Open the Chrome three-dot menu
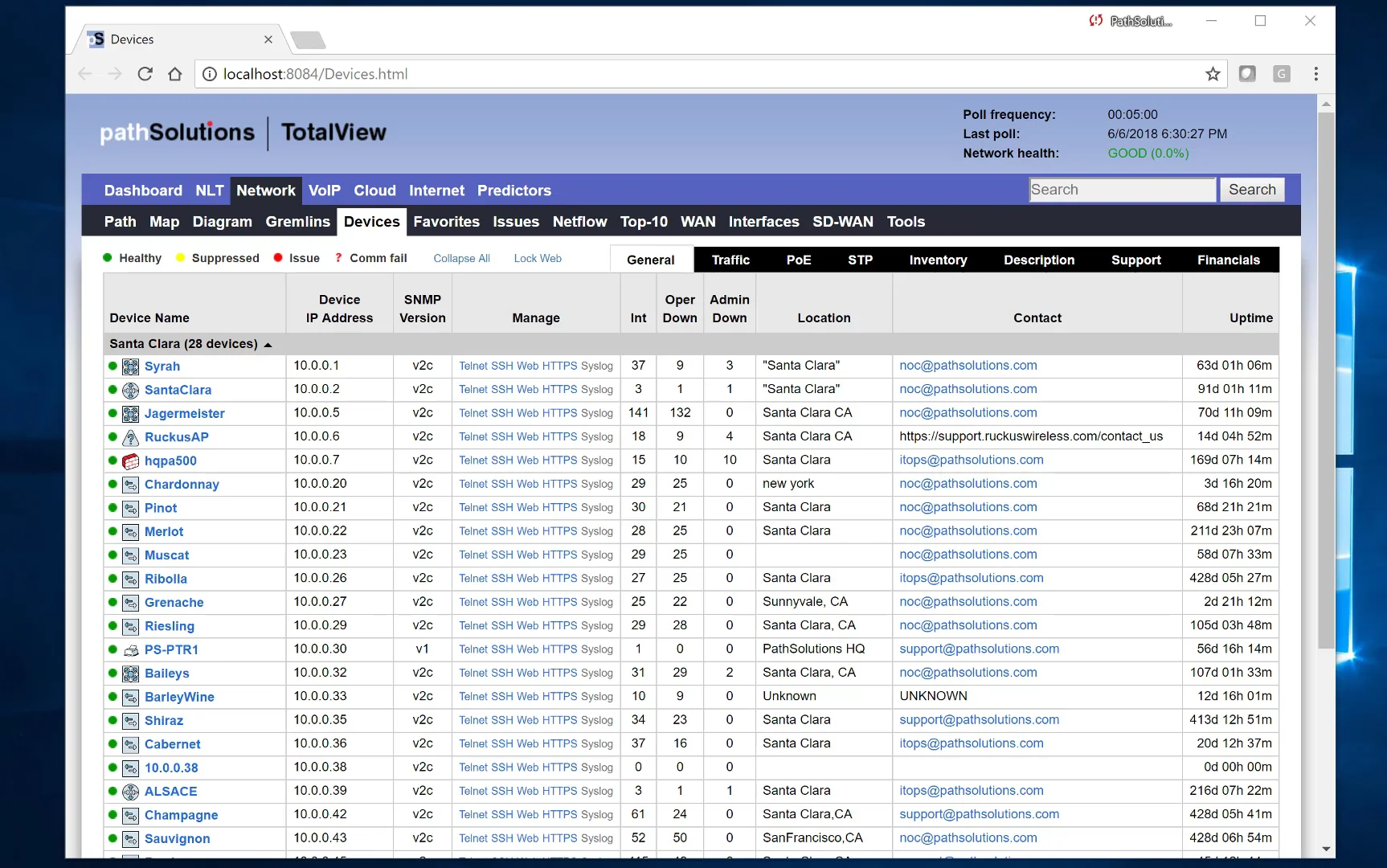This screenshot has height=868, width=1387. coord(1315,74)
